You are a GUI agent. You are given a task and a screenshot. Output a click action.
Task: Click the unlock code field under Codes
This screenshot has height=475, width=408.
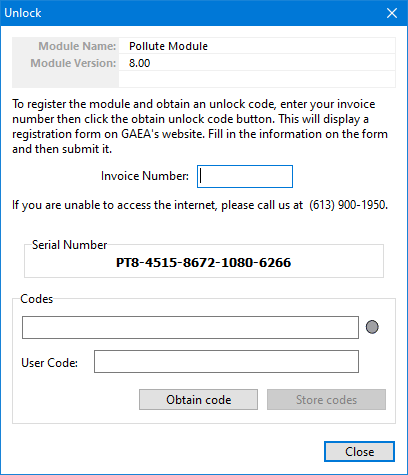click(190, 327)
